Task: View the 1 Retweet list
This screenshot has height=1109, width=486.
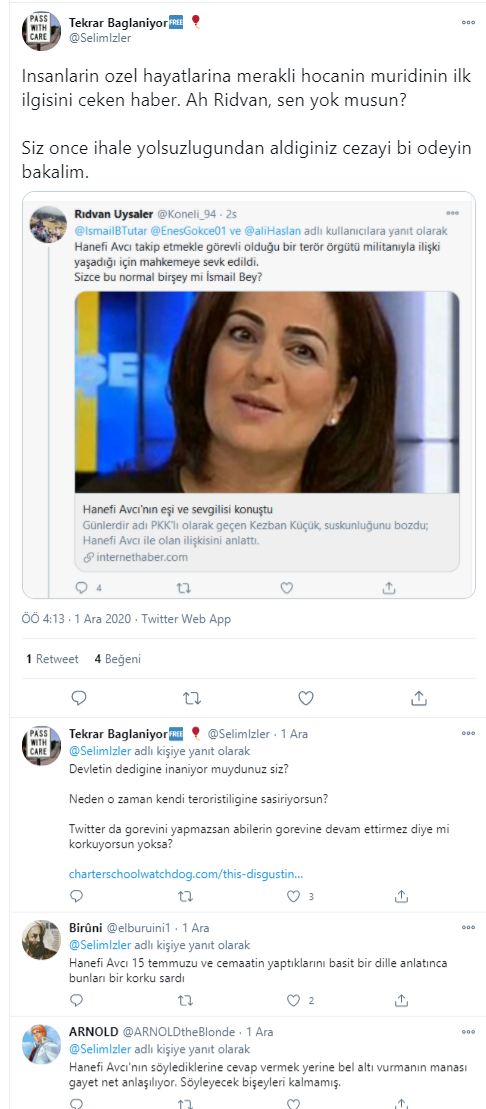Action: [52, 658]
